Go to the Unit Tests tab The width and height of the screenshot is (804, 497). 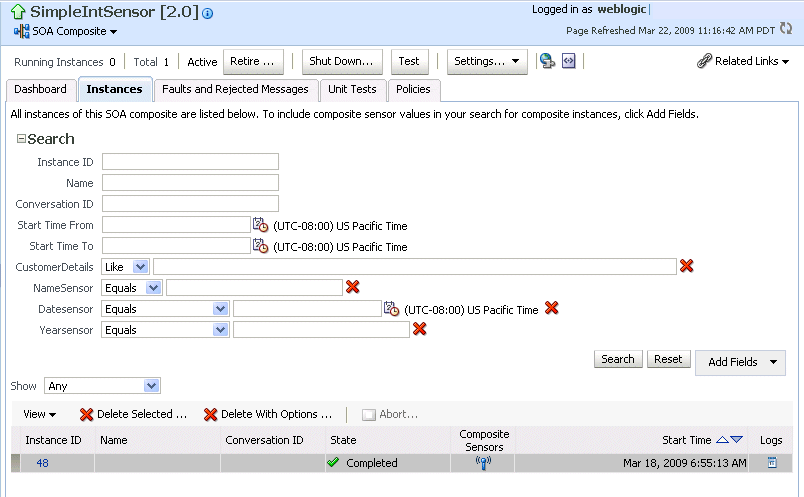(x=352, y=89)
